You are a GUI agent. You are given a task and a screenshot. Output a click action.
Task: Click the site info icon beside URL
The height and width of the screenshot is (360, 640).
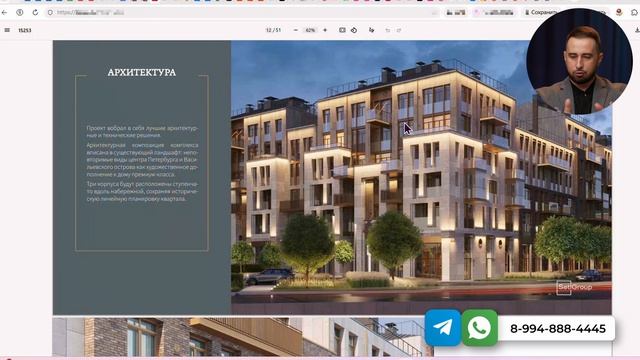[50, 13]
